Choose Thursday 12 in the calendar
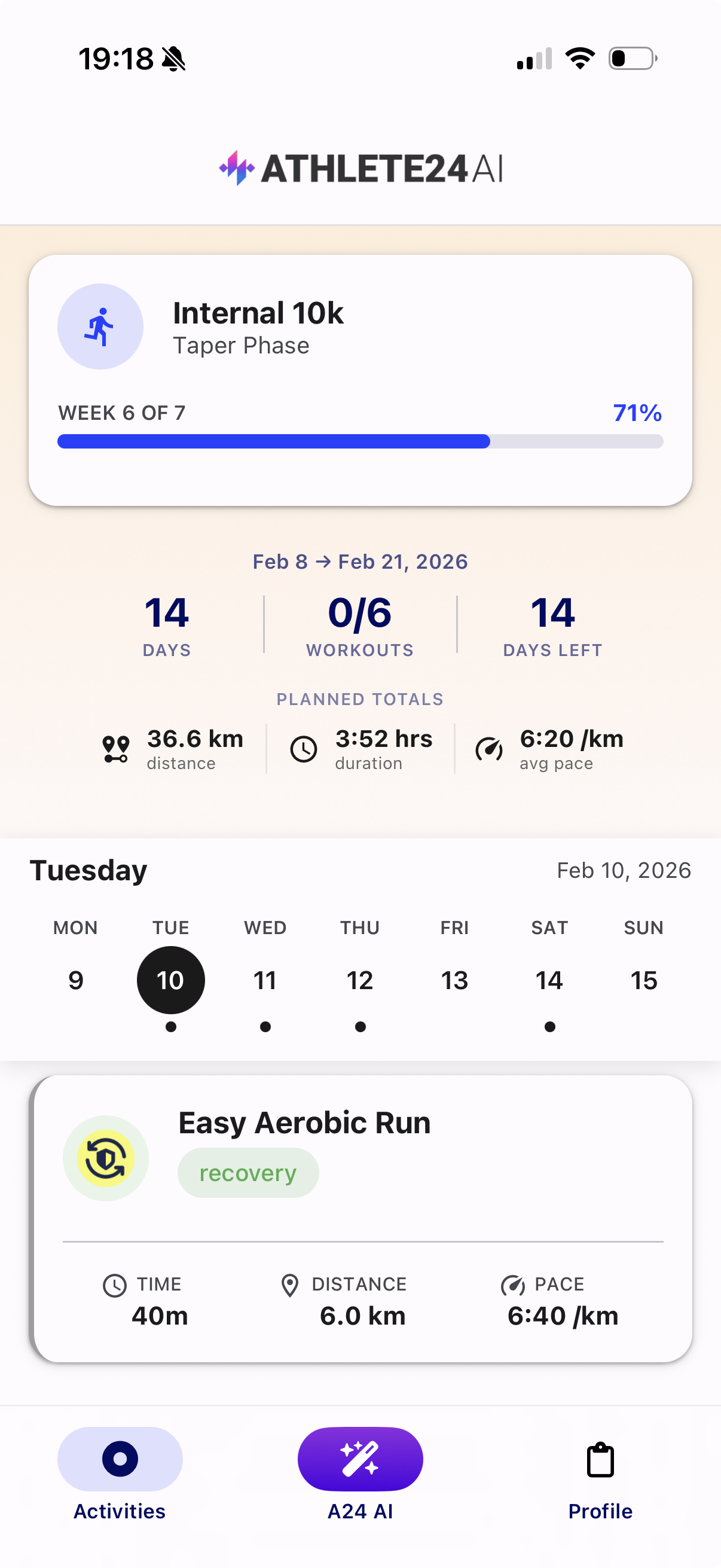This screenshot has width=721, height=1568. pos(360,980)
